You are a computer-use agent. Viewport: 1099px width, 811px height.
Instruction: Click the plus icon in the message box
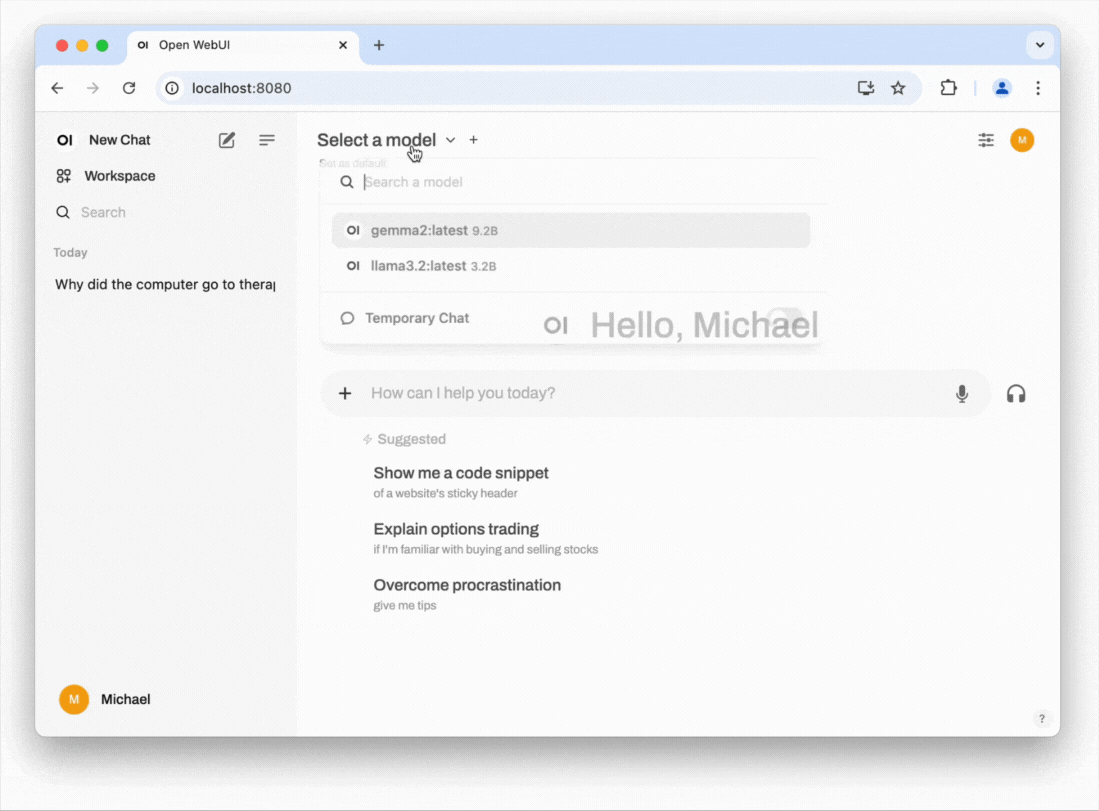tap(345, 393)
